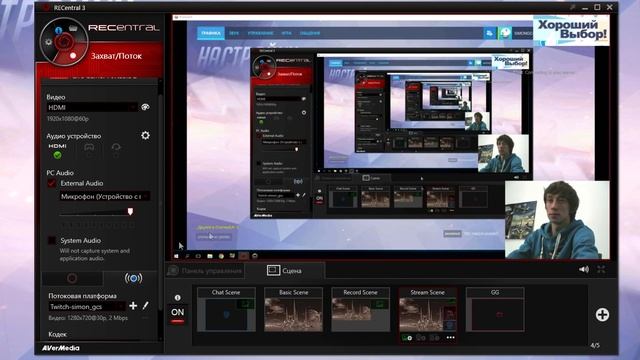
Task: Click Хороший Выбор banner in preview
Action: pyautogui.click(x=571, y=30)
